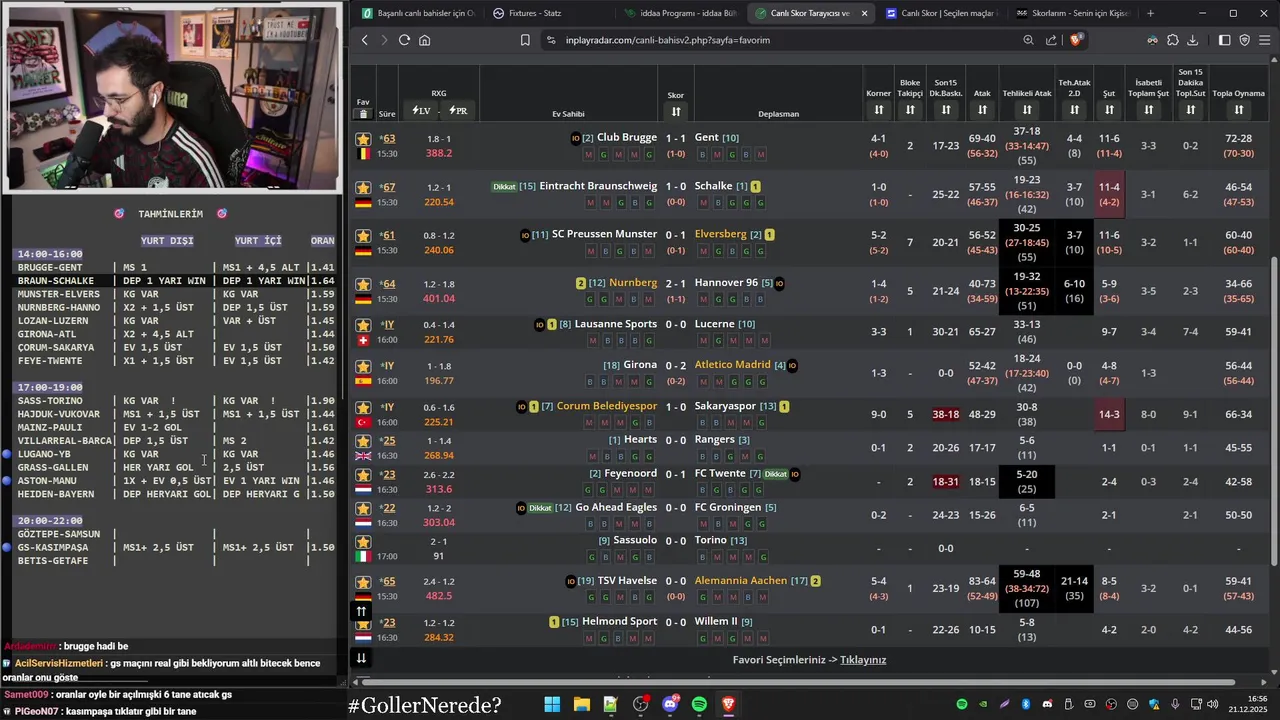The width and height of the screenshot is (1280, 720).
Task: Click Alemannia Aachen team name
Action: (x=741, y=580)
